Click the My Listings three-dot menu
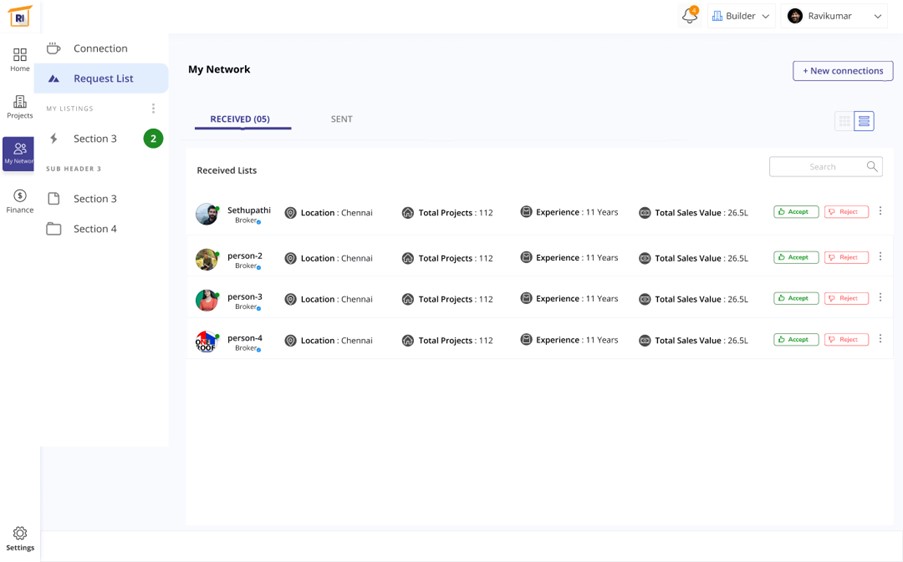 (153, 108)
